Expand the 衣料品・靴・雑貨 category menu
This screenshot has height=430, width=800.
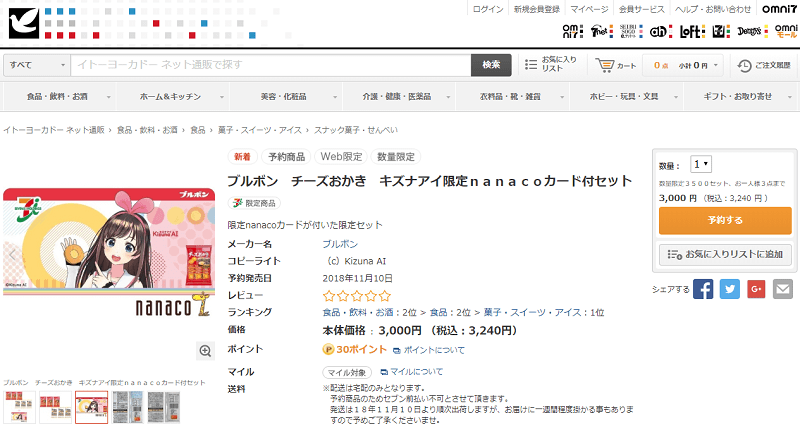[513, 96]
